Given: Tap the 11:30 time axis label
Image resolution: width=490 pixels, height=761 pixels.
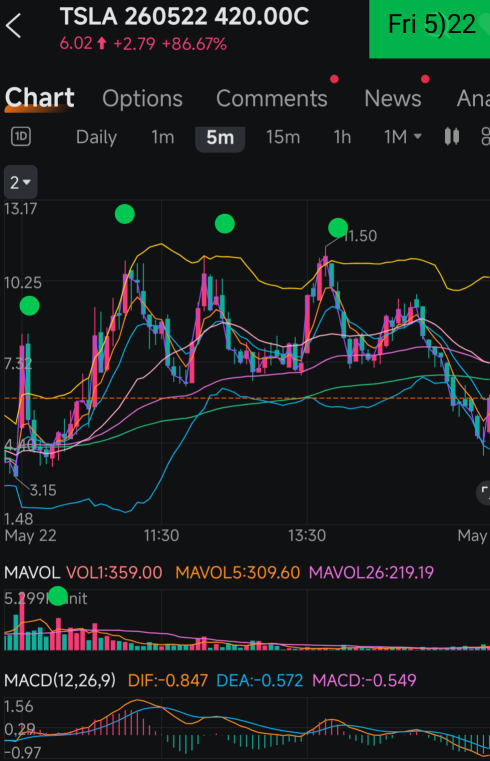Looking at the screenshot, I should pos(161,536).
